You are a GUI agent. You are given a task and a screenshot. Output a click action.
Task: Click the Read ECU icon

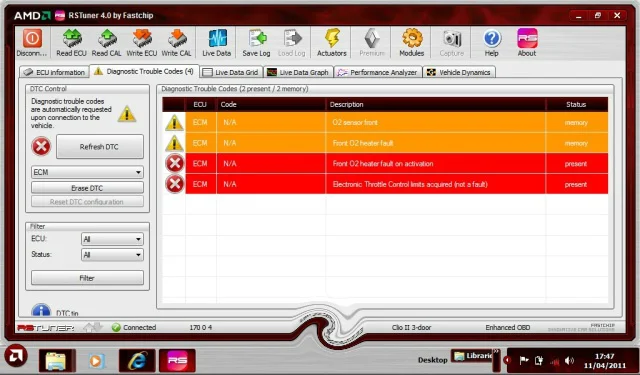click(x=72, y=39)
